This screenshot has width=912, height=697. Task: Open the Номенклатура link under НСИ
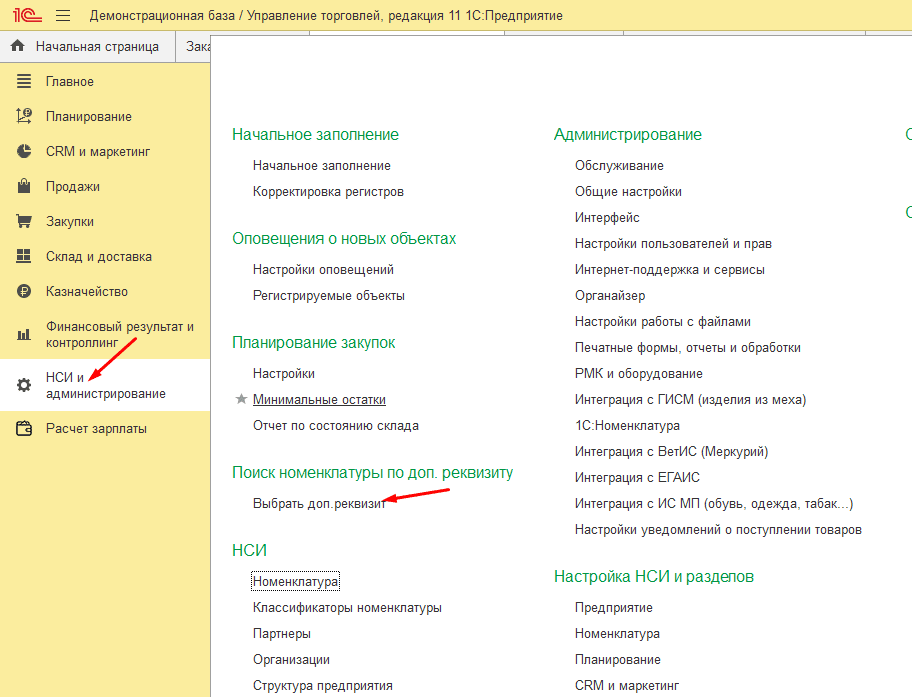[295, 581]
